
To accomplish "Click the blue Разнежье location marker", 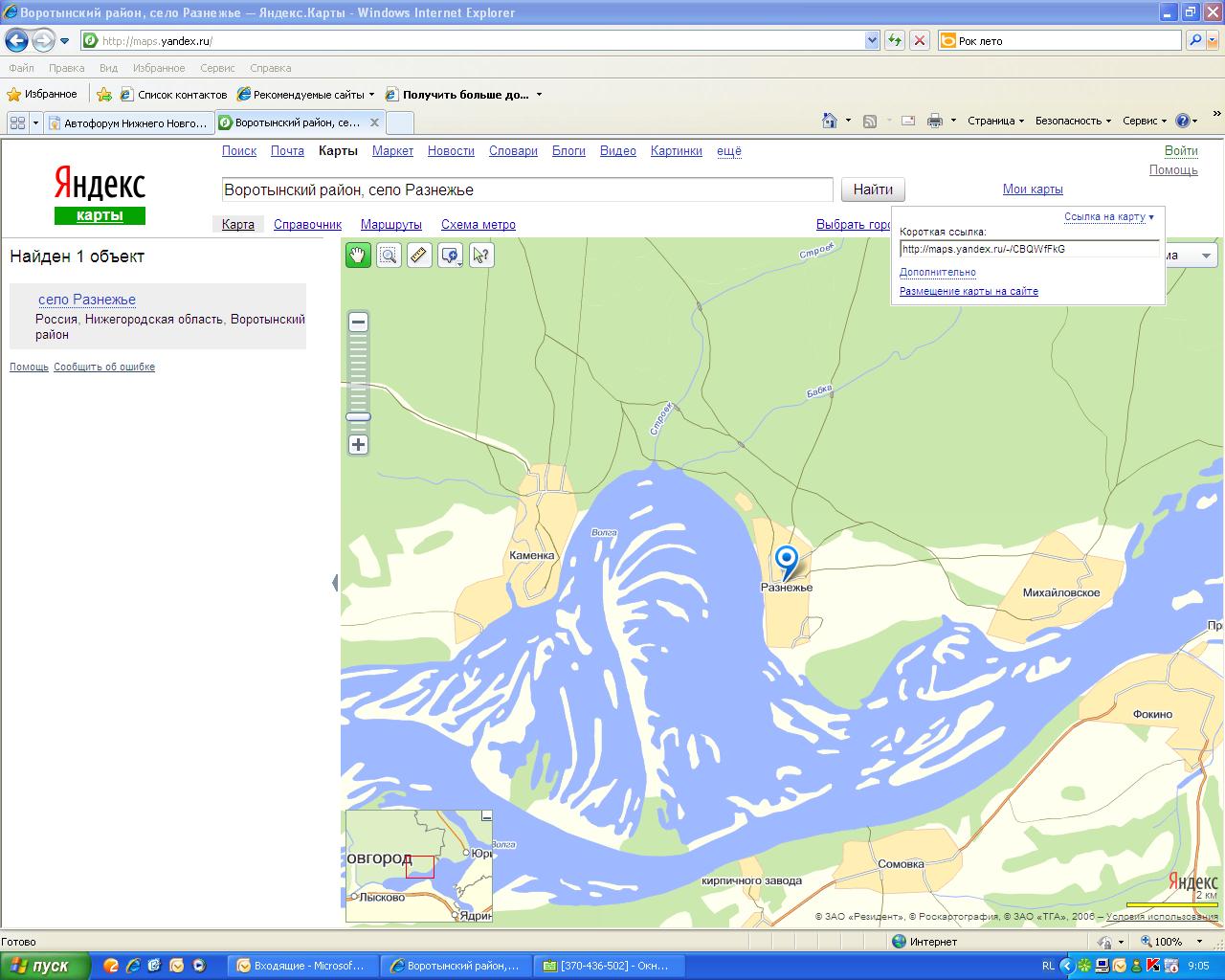I will click(787, 562).
